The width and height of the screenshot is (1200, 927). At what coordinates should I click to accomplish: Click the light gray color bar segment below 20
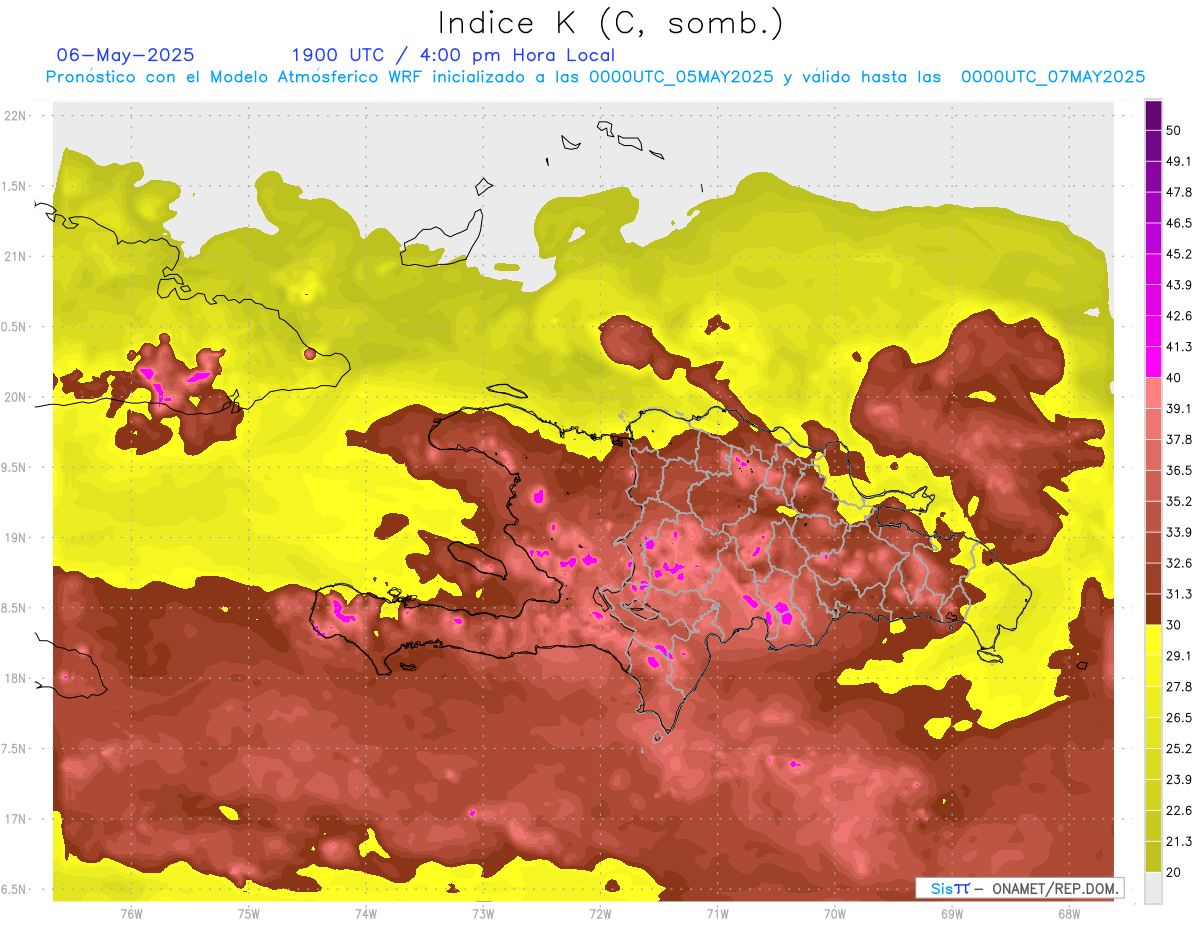coord(1153,887)
